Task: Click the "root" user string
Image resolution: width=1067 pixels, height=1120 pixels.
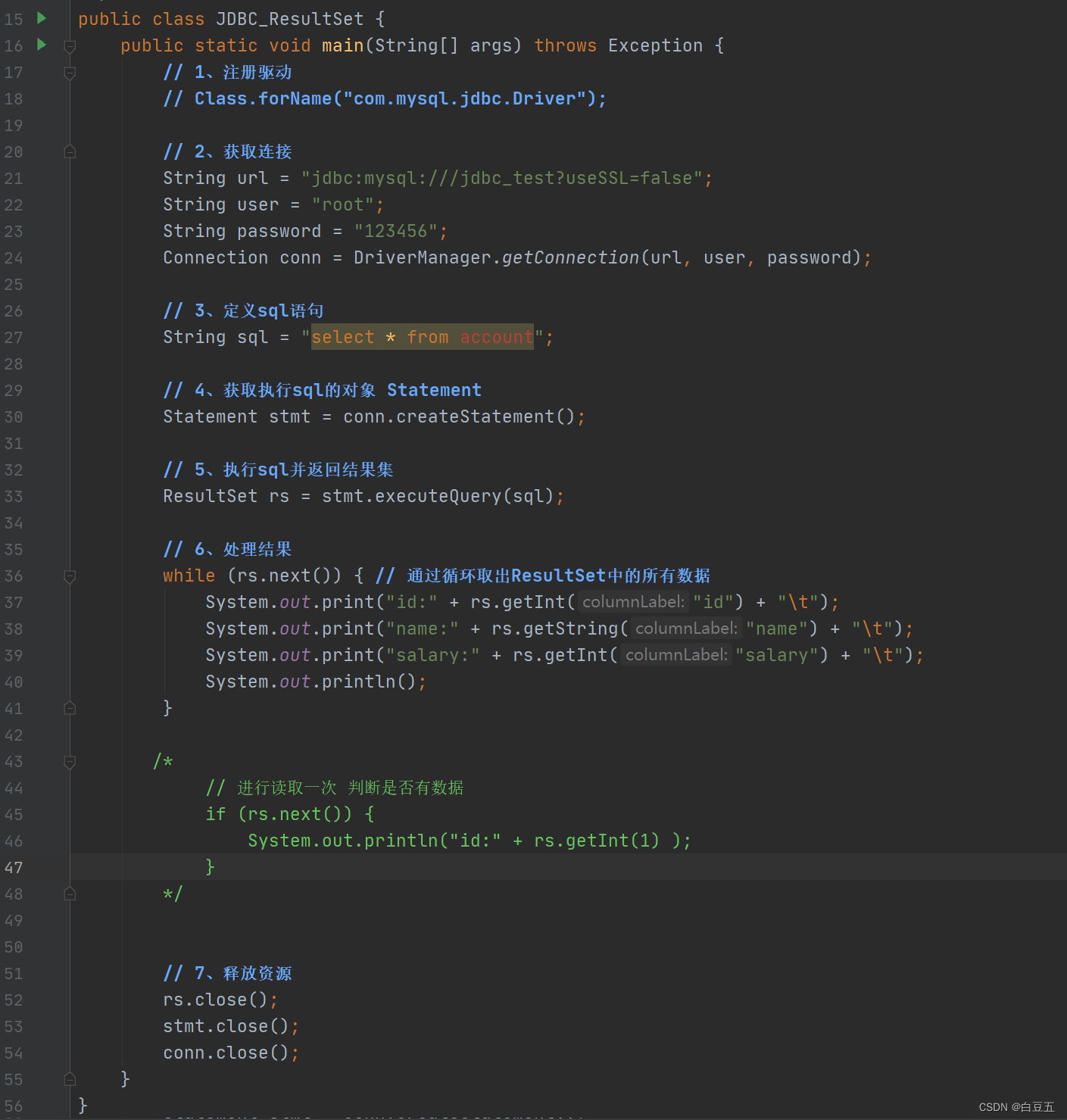Action: point(343,204)
